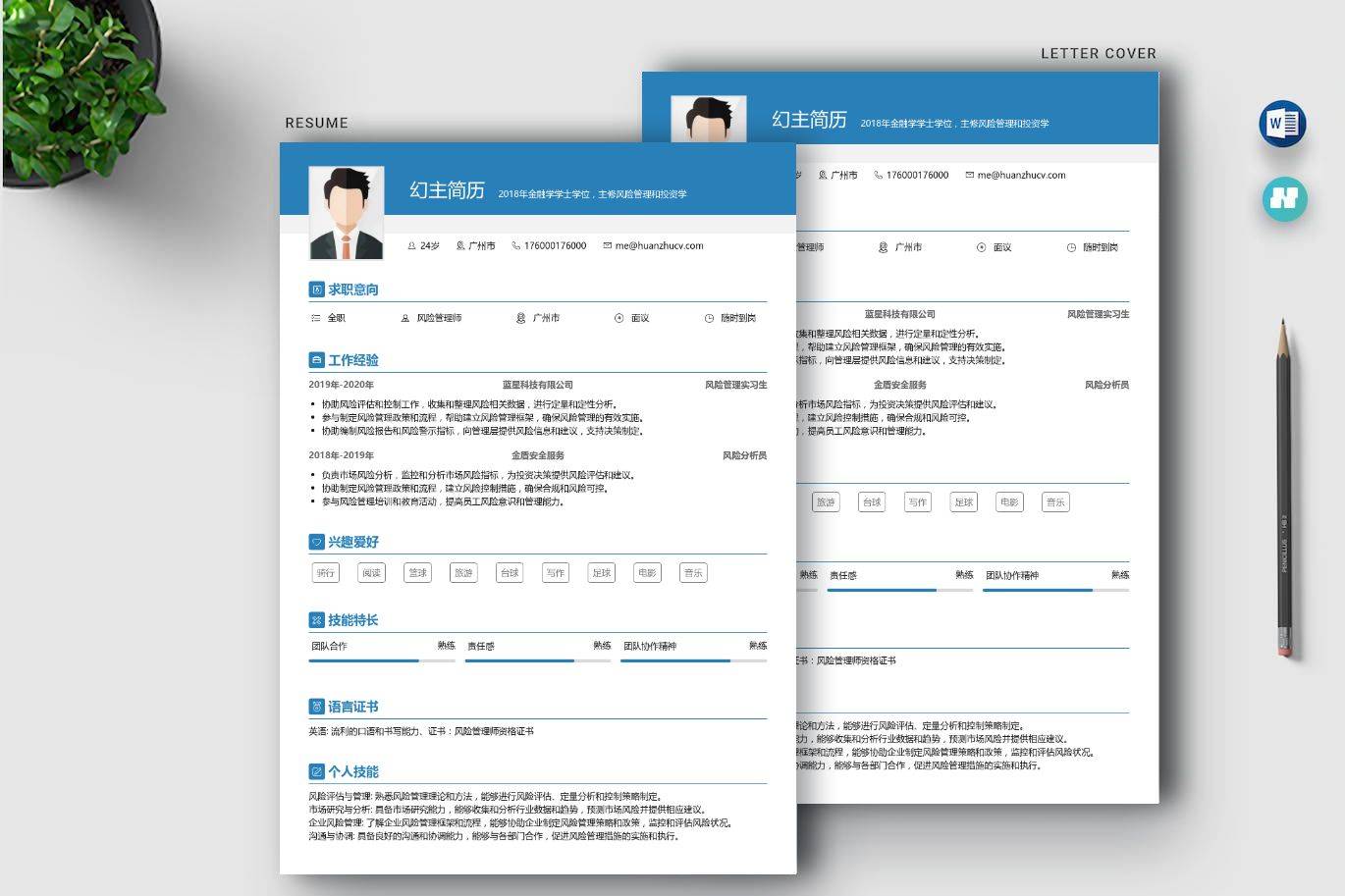
Task: Click the teal N logo icon
Action: pyautogui.click(x=1284, y=198)
